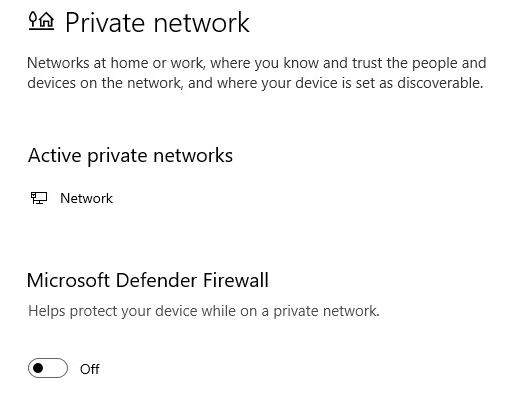Click the line starting Networks at home or work
This screenshot has width=507, height=412.
[x=257, y=63]
